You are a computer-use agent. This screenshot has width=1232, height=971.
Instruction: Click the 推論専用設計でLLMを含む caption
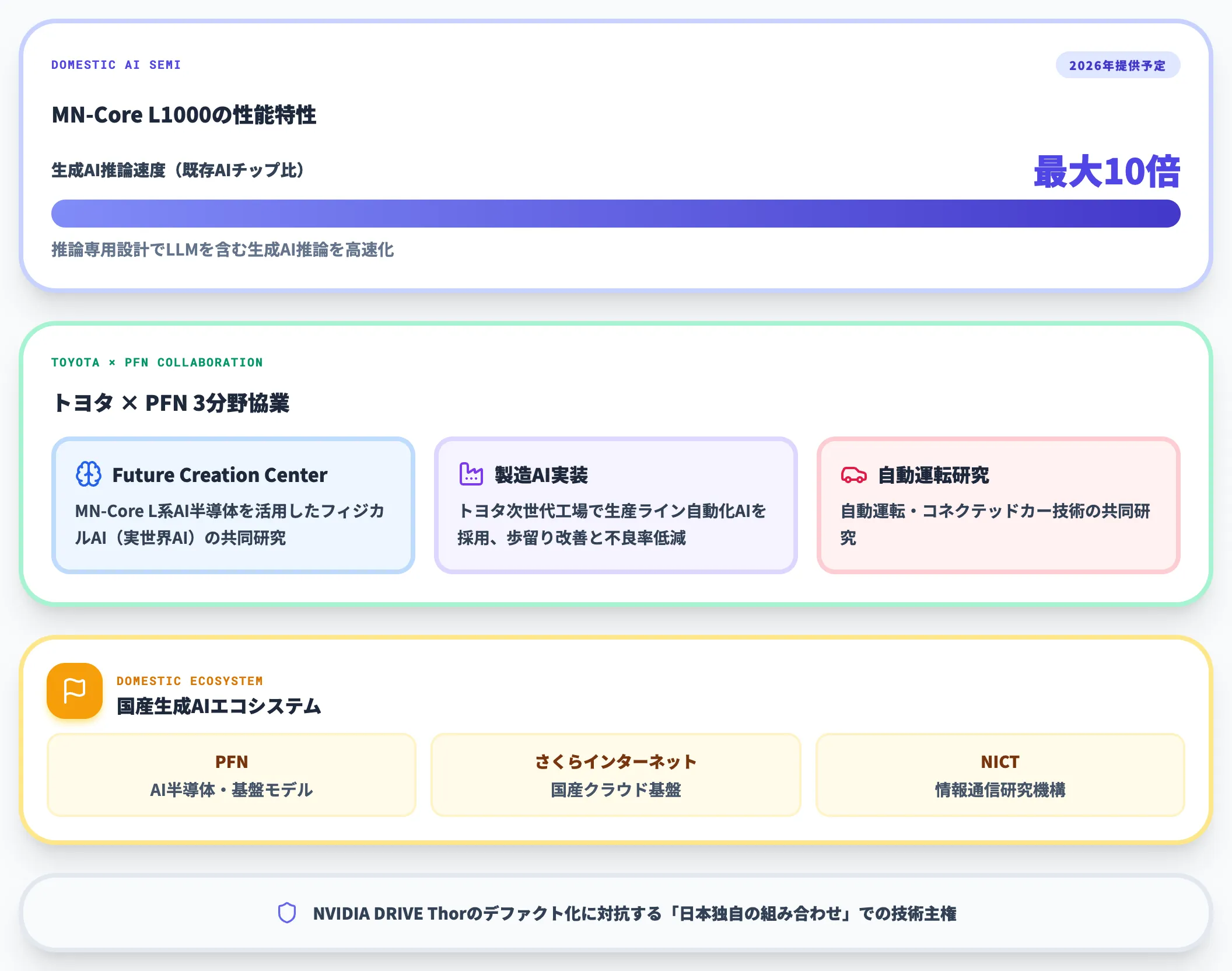pyautogui.click(x=223, y=250)
